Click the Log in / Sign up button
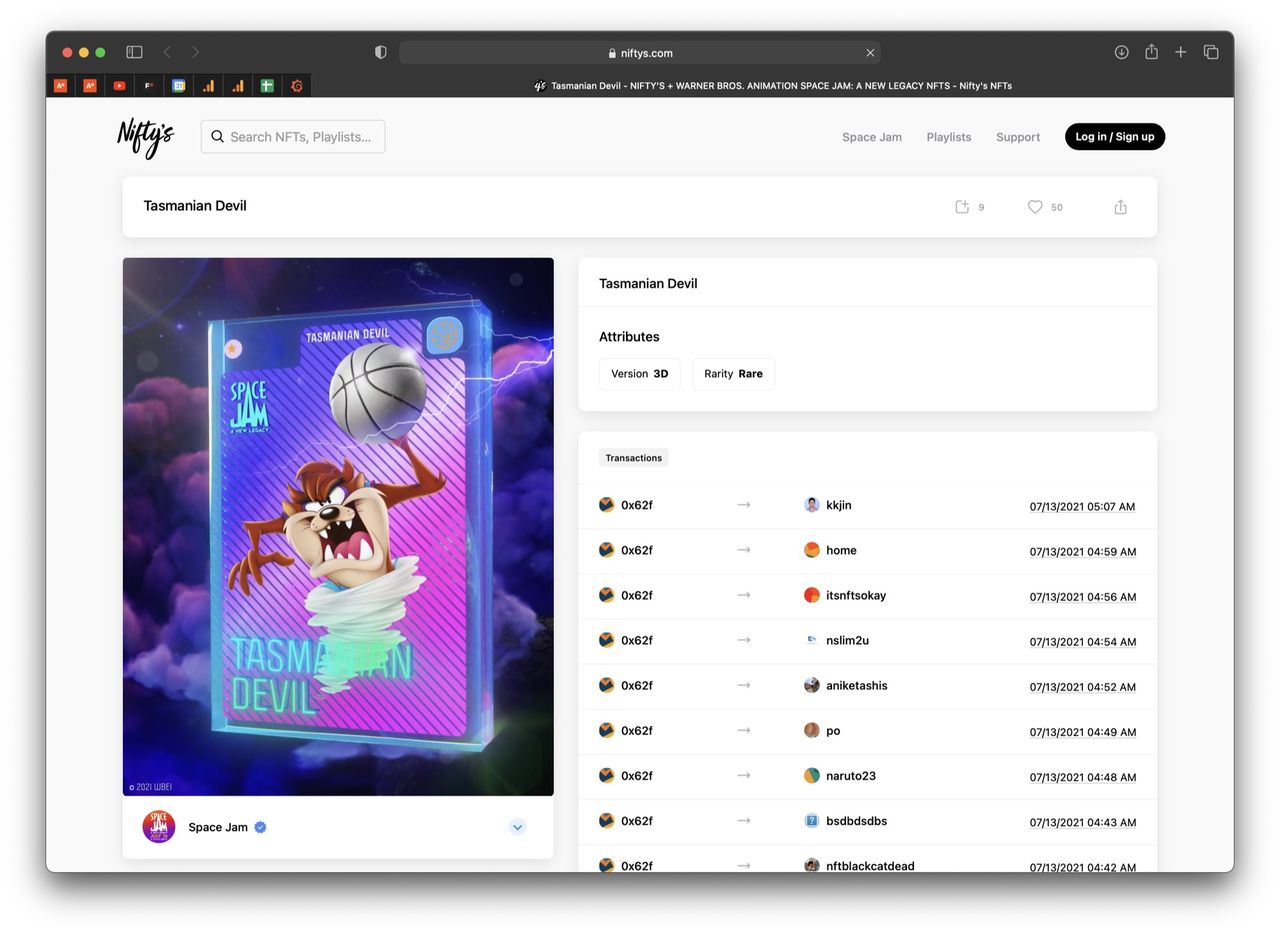The height and width of the screenshot is (933, 1280). [1114, 137]
